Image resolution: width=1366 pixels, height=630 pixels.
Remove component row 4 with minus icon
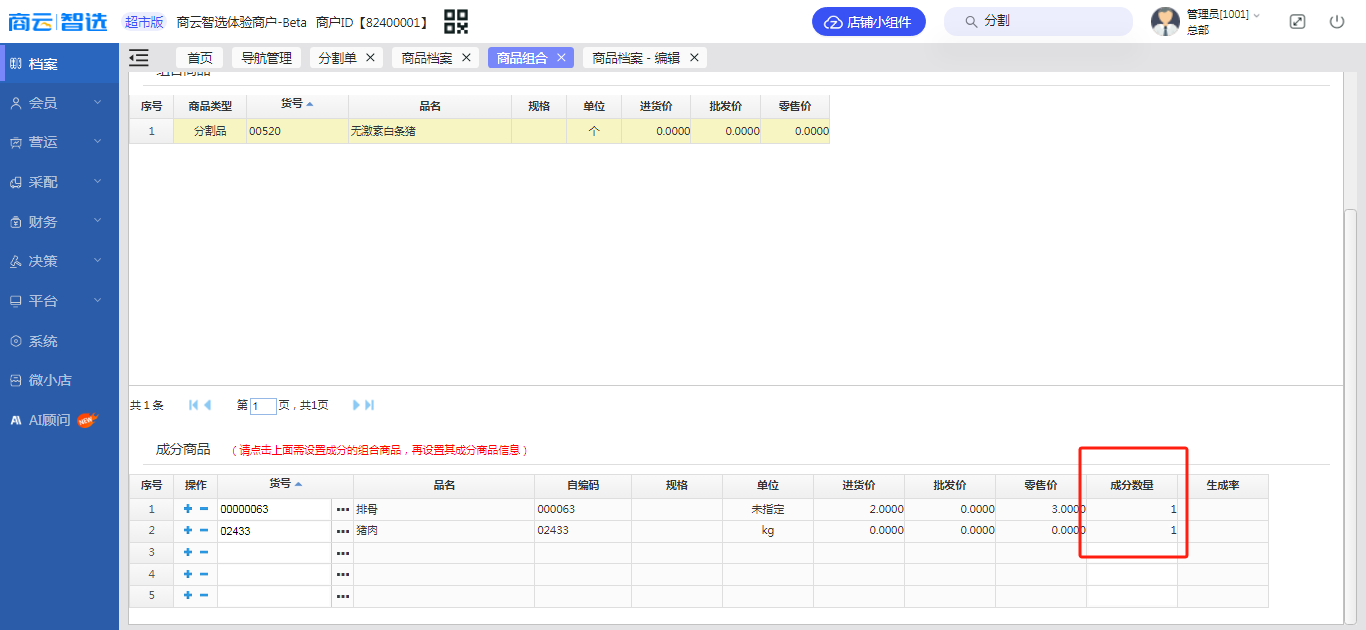[x=204, y=574]
